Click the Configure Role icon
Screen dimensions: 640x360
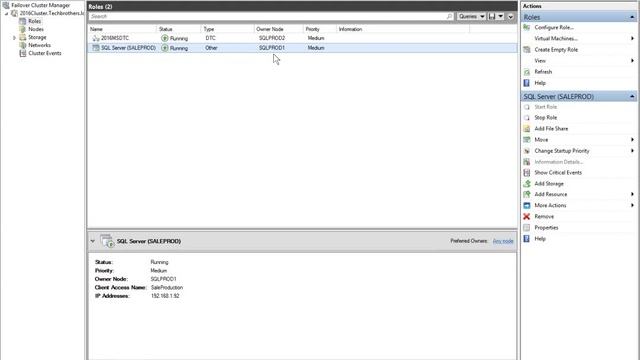[x=527, y=27]
